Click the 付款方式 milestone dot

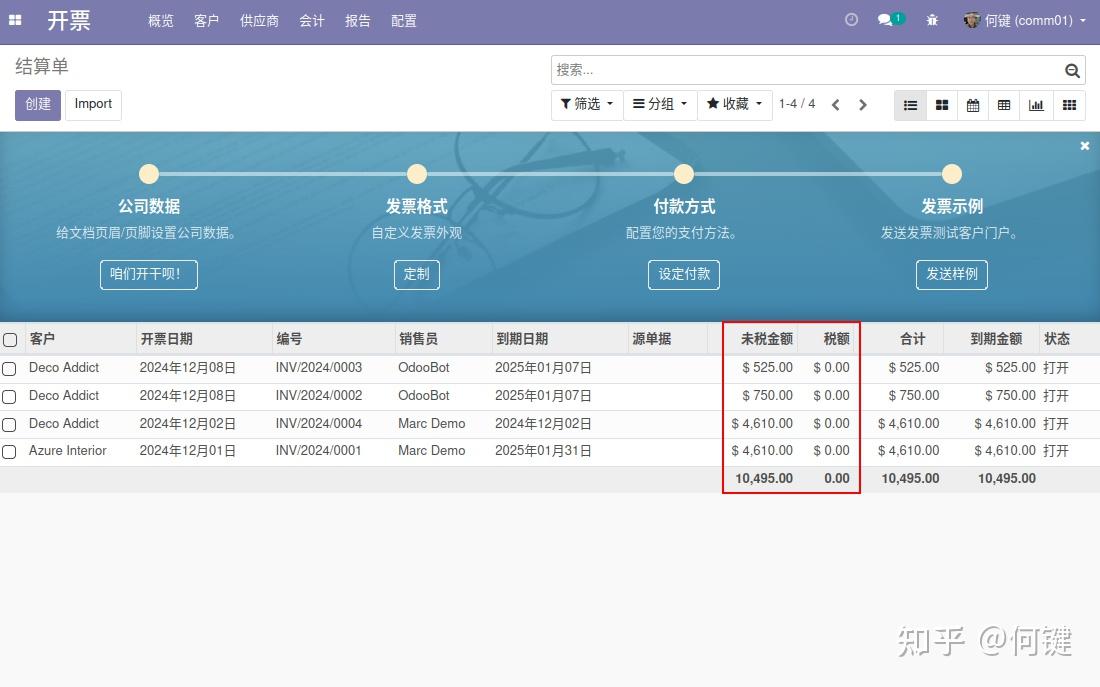point(683,174)
